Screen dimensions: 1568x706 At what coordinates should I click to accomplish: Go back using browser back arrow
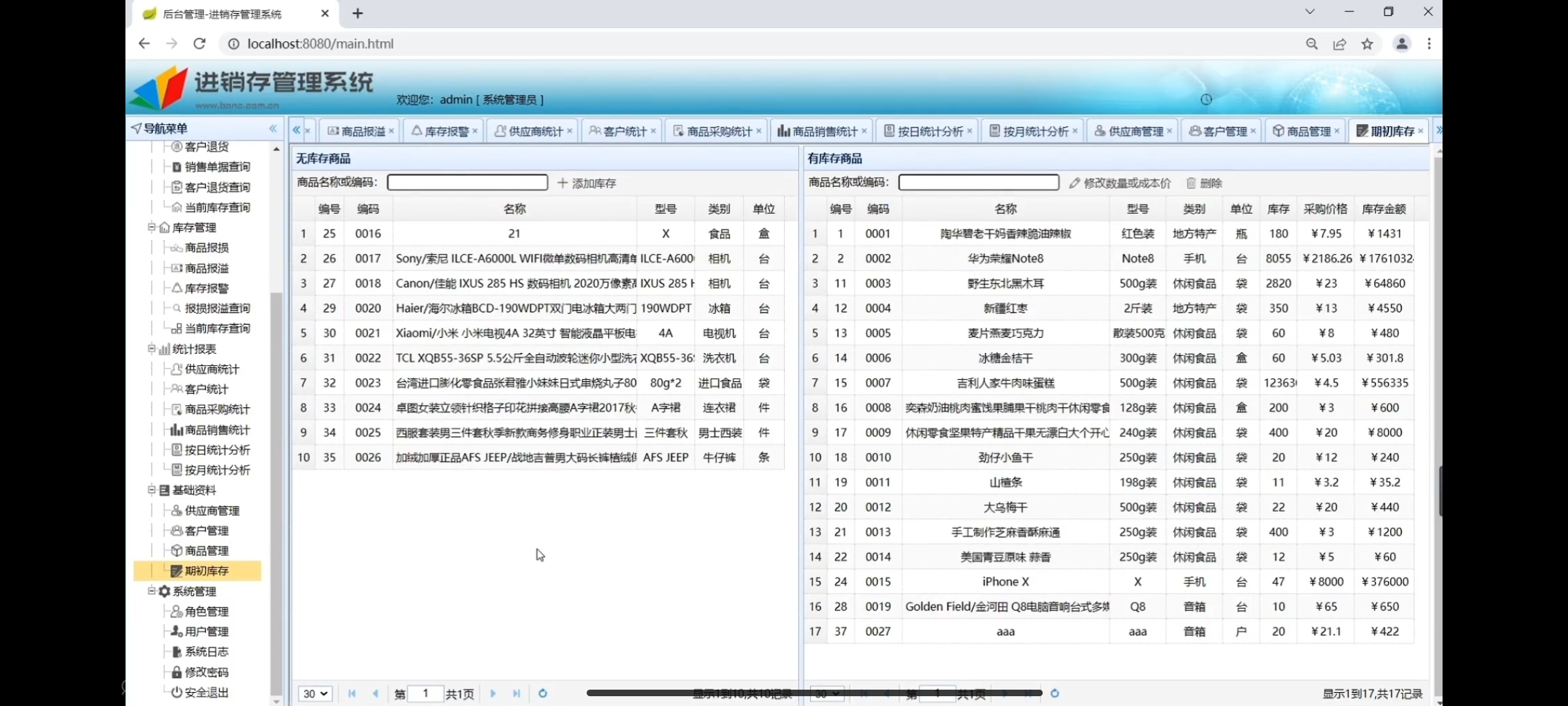coord(144,44)
